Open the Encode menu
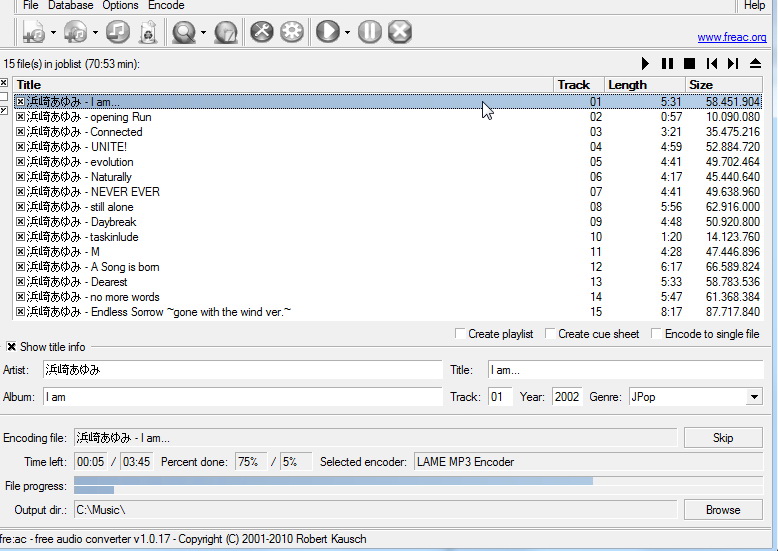Screen dimensions: 778x551 tap(166, 5)
